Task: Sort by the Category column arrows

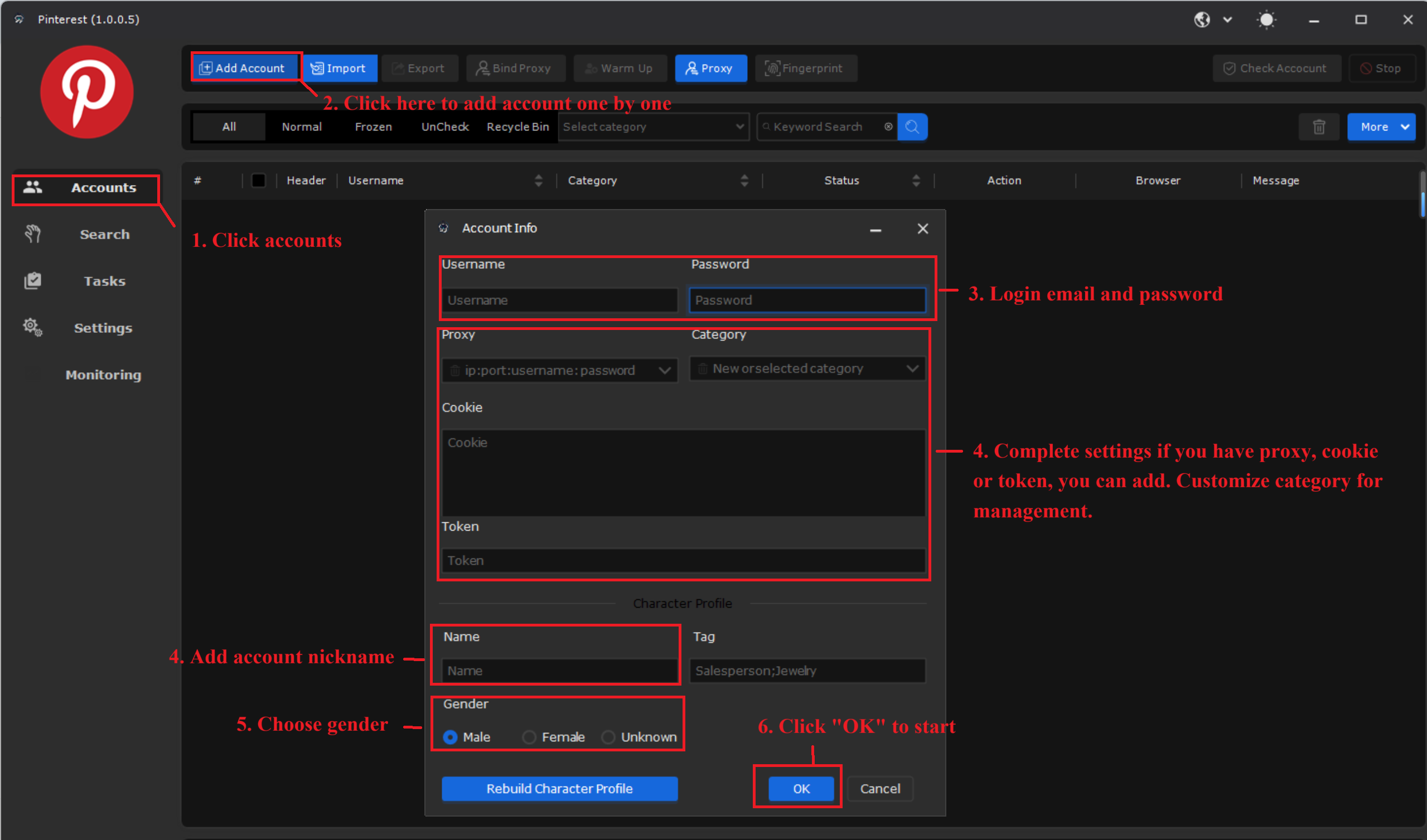Action: coord(744,181)
